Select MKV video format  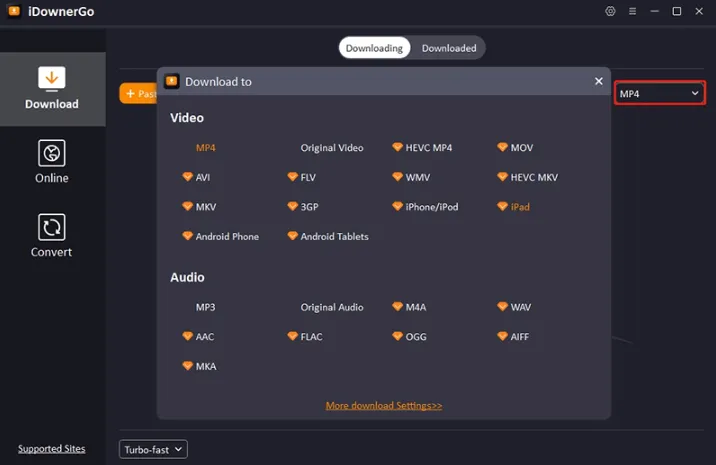point(199,207)
